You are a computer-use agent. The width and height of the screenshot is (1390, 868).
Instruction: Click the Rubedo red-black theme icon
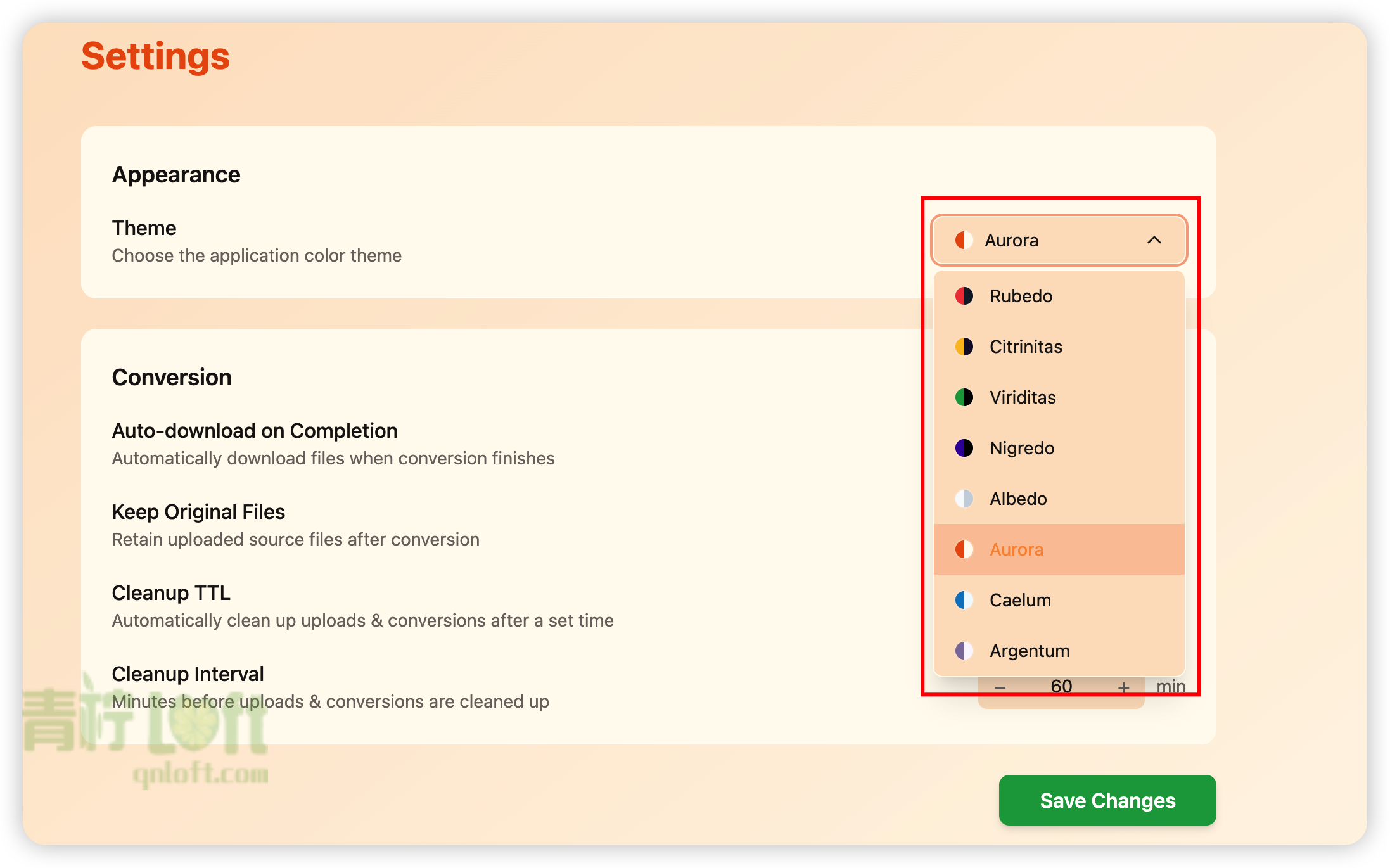(x=964, y=296)
